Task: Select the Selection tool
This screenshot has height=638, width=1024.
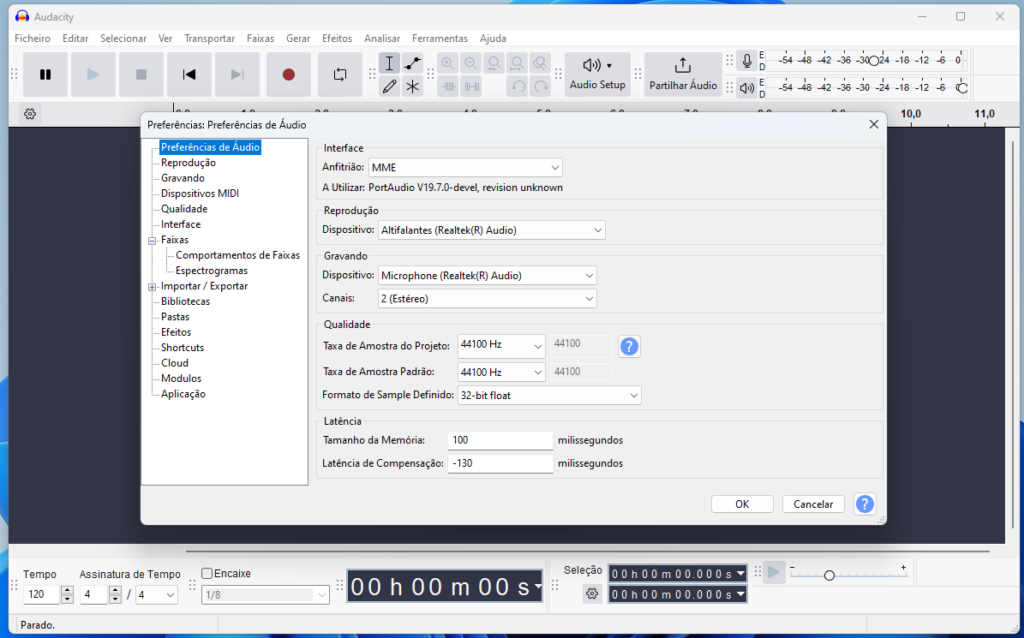Action: [389, 62]
